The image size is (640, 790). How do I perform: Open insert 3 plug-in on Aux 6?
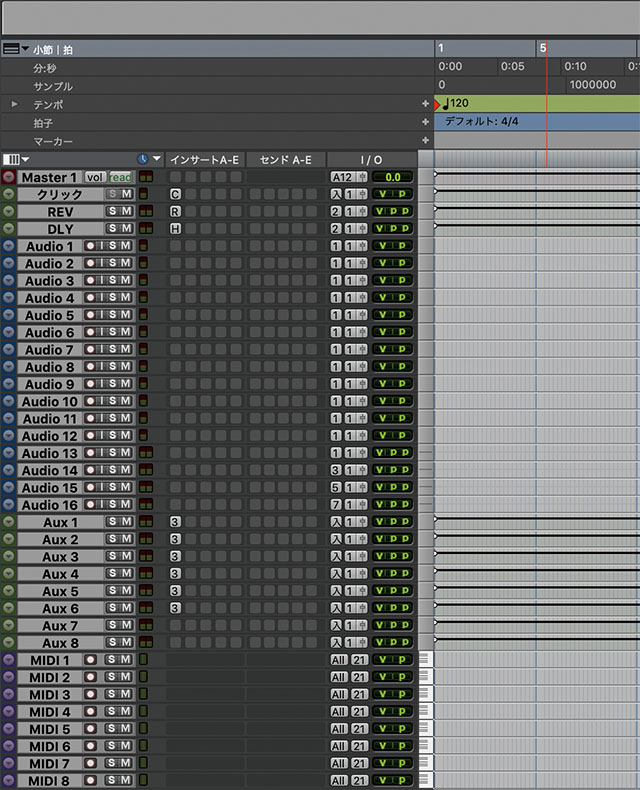[x=175, y=608]
